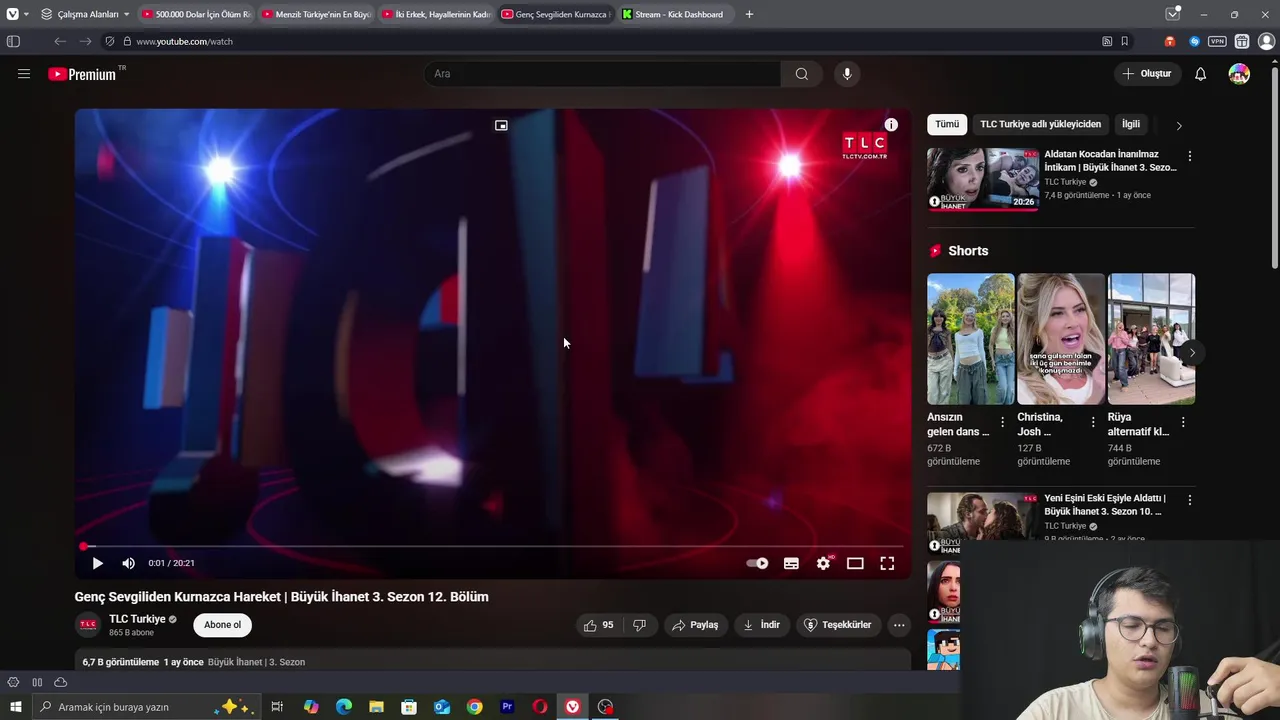Open Çalışma Alanları workspaces dropdown
The height and width of the screenshot is (720, 1280).
tap(85, 14)
